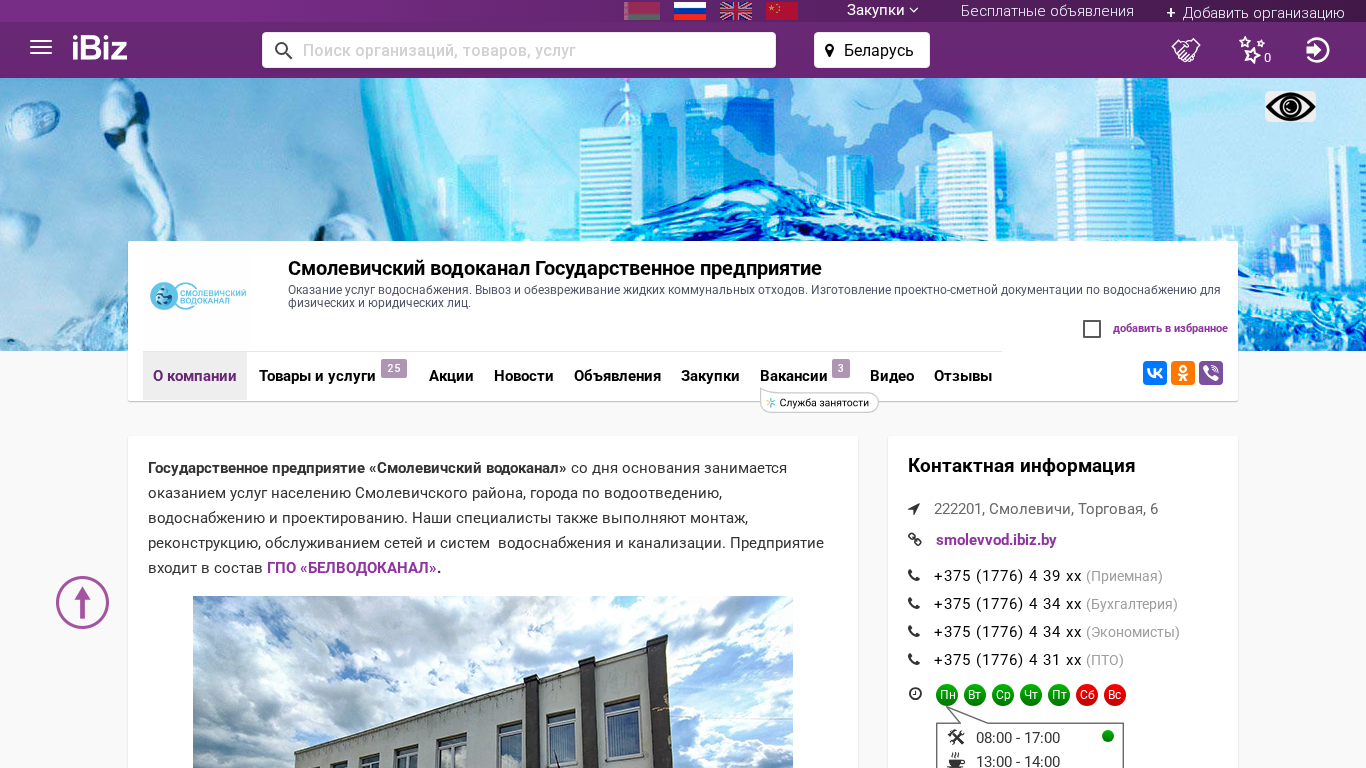Switch language to Chinese flag

click(x=782, y=11)
